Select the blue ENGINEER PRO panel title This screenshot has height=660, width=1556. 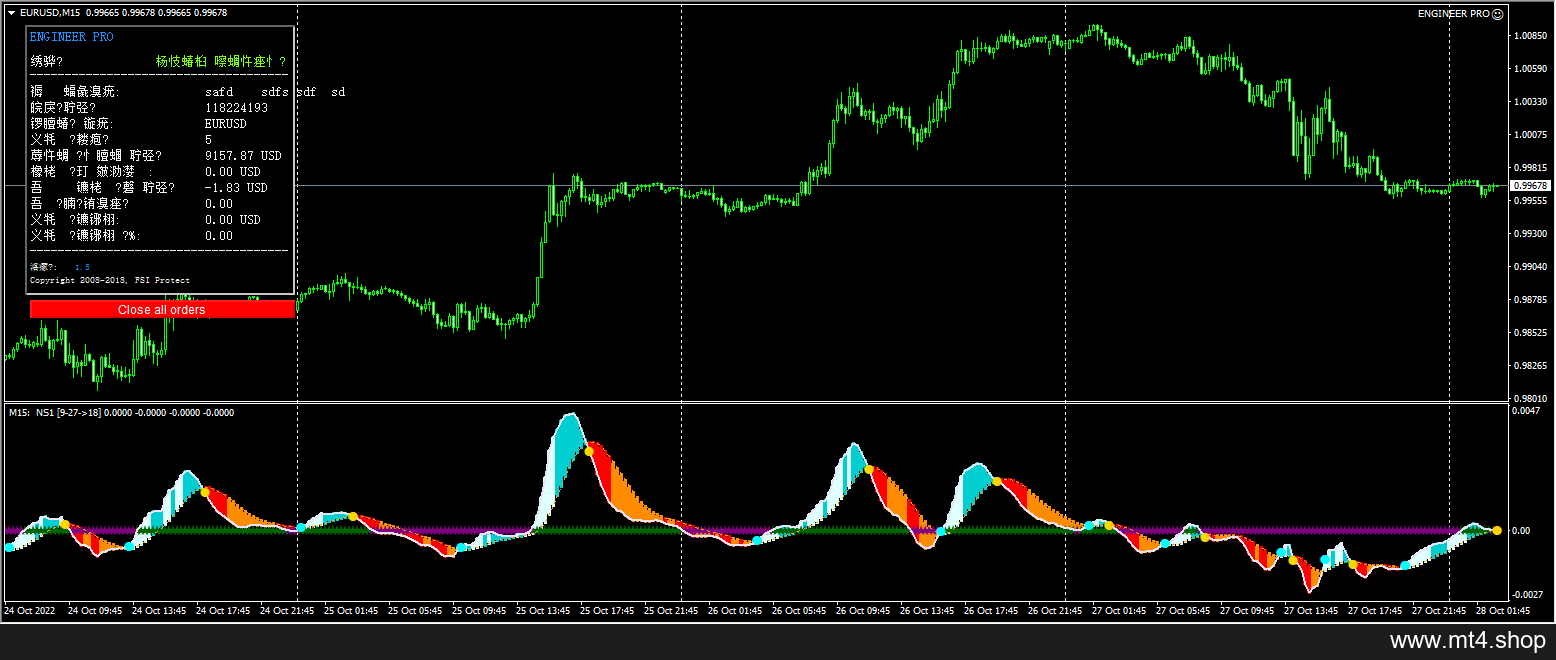click(x=72, y=37)
